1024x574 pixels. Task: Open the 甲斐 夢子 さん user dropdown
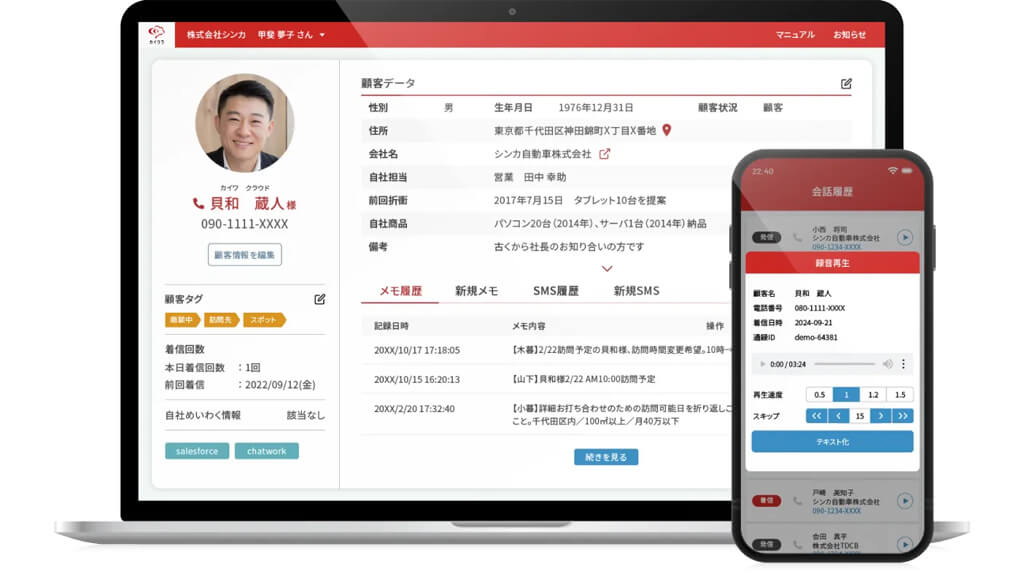pos(291,35)
